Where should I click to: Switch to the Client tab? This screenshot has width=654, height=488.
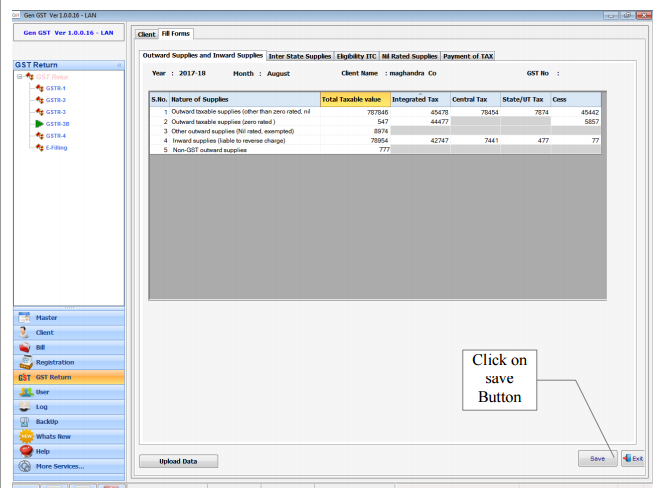click(x=146, y=34)
